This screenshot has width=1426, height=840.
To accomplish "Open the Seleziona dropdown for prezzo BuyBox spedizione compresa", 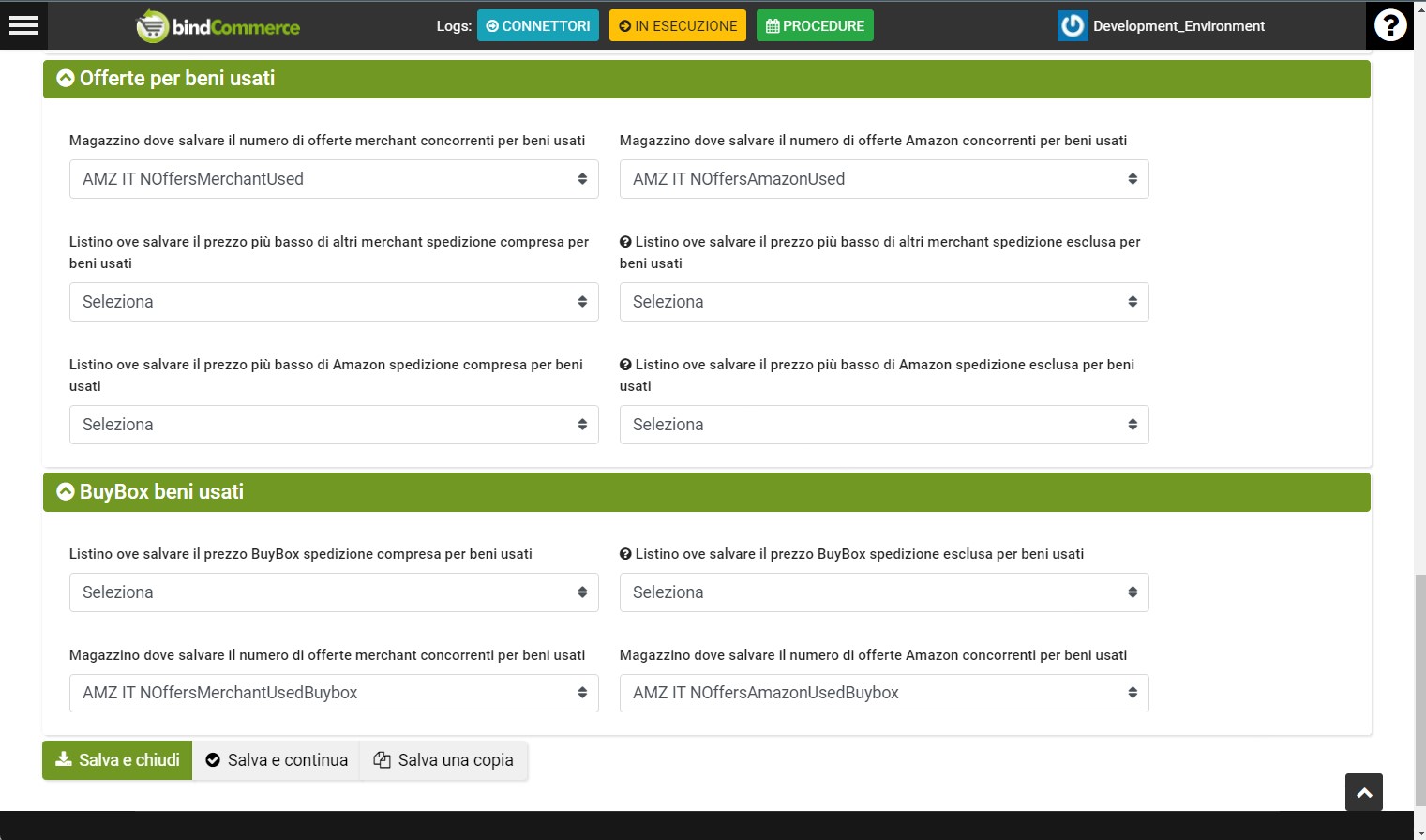I will [333, 592].
